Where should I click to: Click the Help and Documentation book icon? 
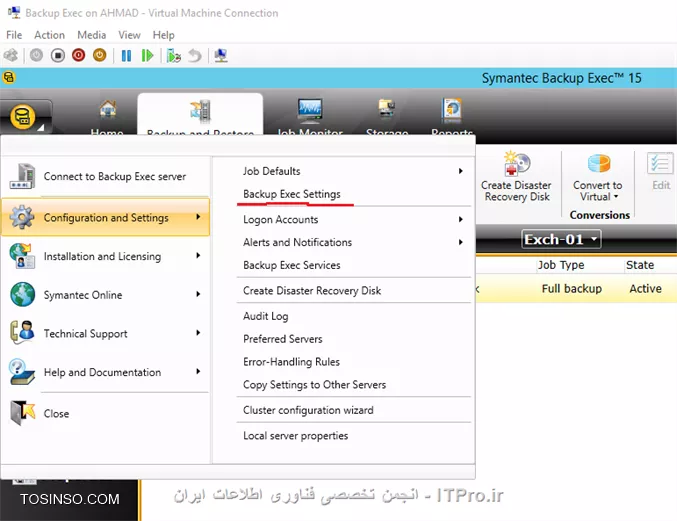pyautogui.click(x=22, y=372)
